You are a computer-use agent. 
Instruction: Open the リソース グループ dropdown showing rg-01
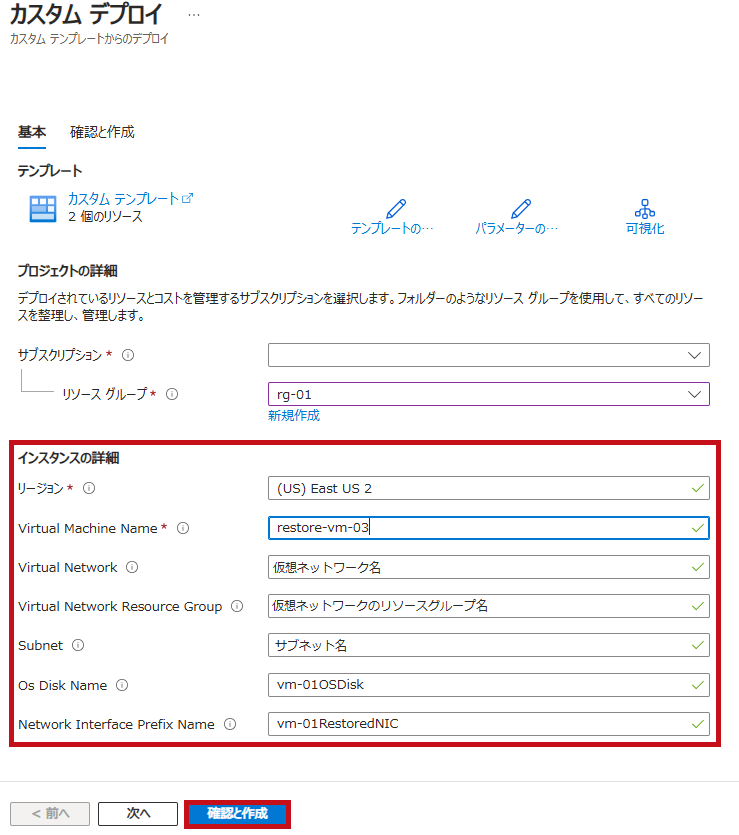click(x=489, y=394)
